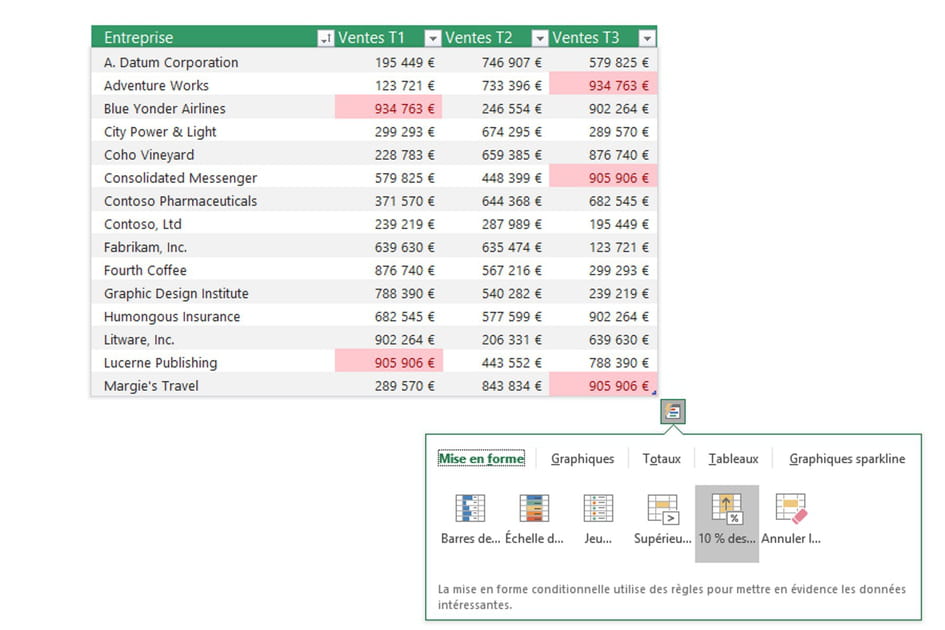This screenshot has width=945, height=630.
Task: Switch to the Tableaux tab
Action: 733,458
